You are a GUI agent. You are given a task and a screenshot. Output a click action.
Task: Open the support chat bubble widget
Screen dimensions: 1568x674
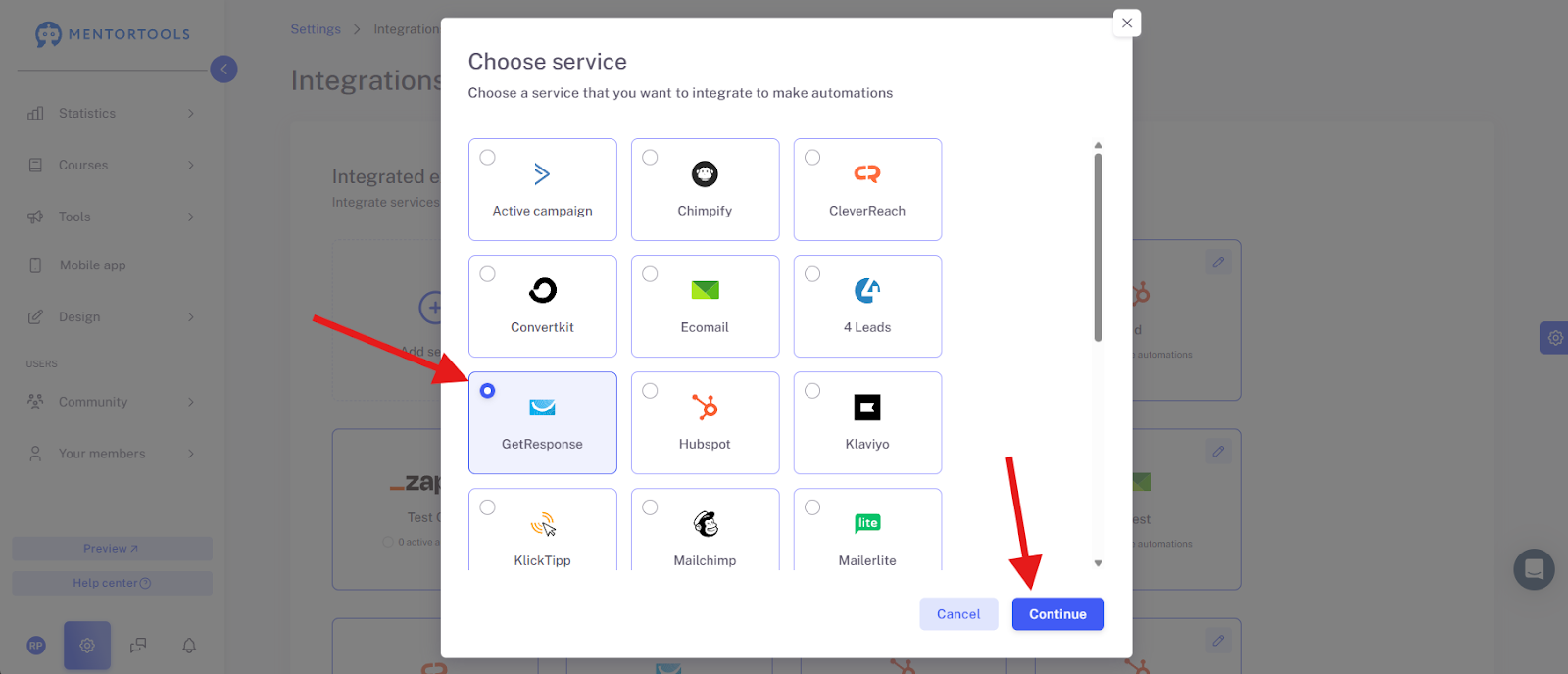(1534, 569)
